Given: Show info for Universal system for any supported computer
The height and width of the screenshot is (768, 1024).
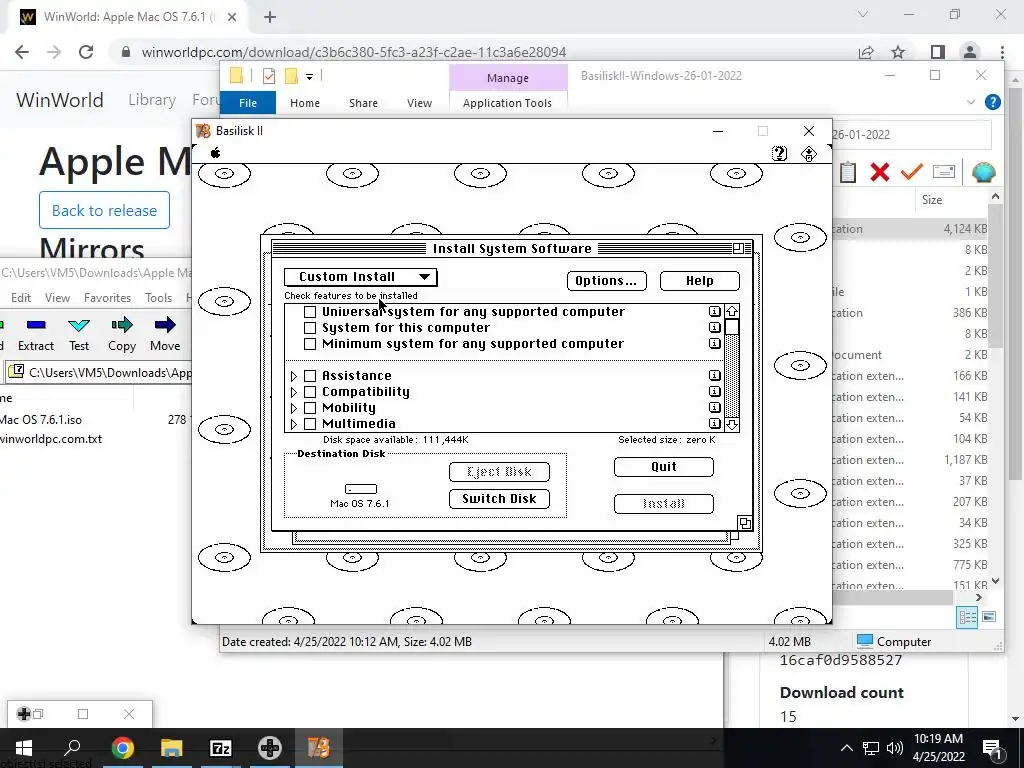Looking at the screenshot, I should tap(714, 312).
